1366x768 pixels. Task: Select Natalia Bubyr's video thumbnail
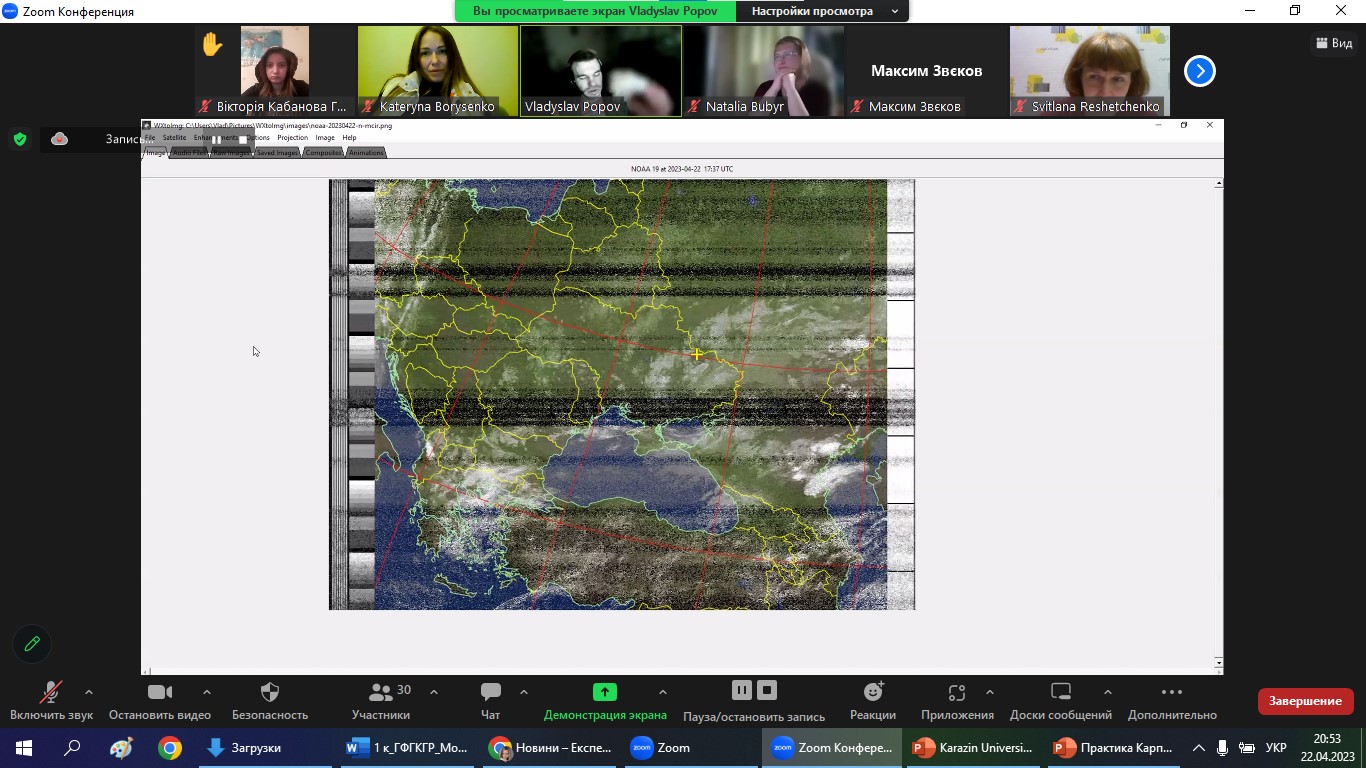click(763, 71)
